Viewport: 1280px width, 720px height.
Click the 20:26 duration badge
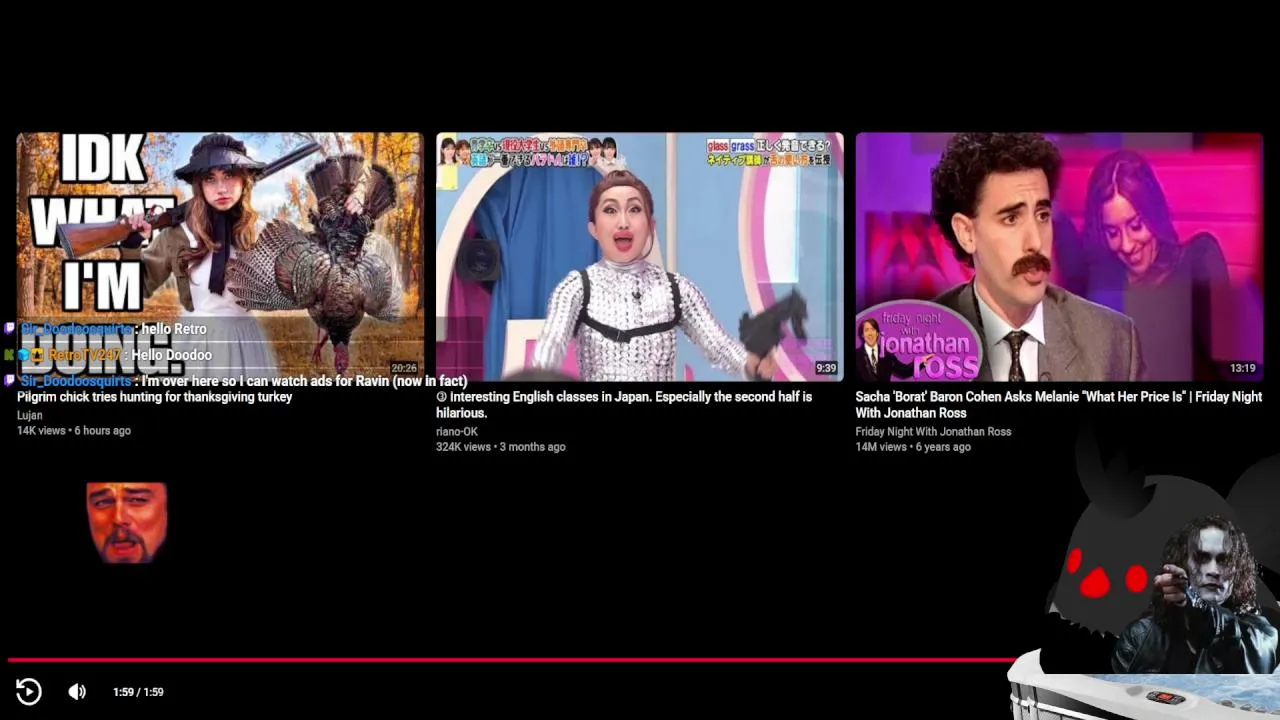(404, 369)
